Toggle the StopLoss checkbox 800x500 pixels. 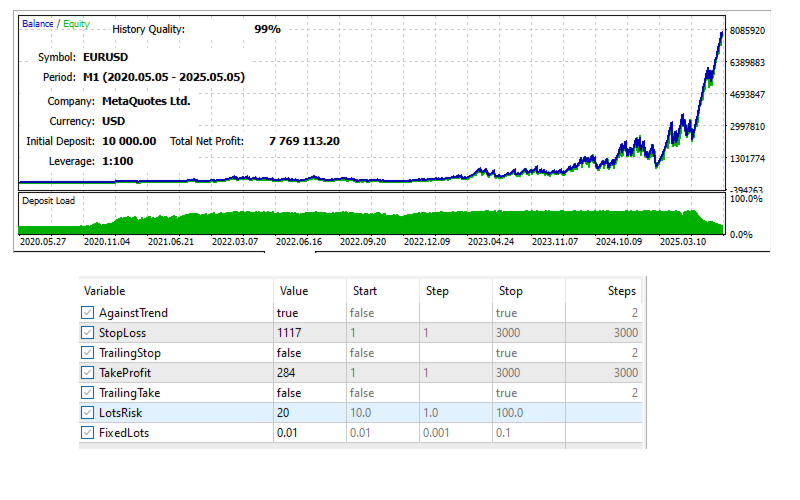[x=87, y=333]
